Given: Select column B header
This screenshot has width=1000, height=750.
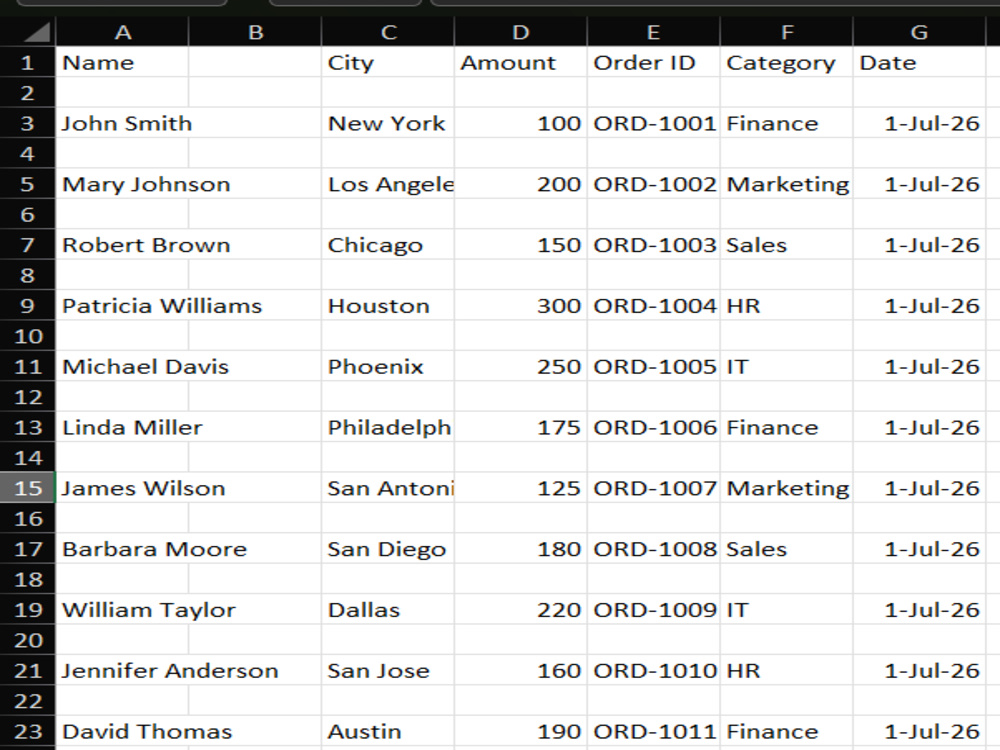Looking at the screenshot, I should pyautogui.click(x=255, y=32).
